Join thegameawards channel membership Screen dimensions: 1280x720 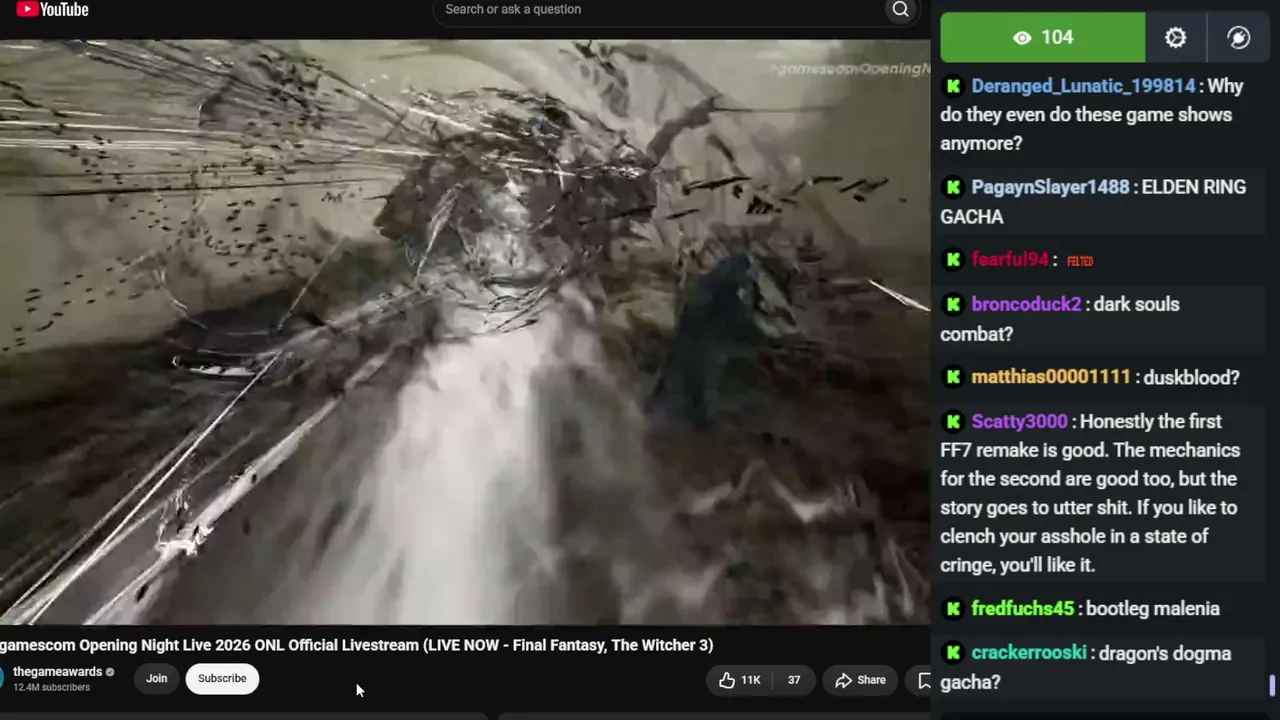157,679
